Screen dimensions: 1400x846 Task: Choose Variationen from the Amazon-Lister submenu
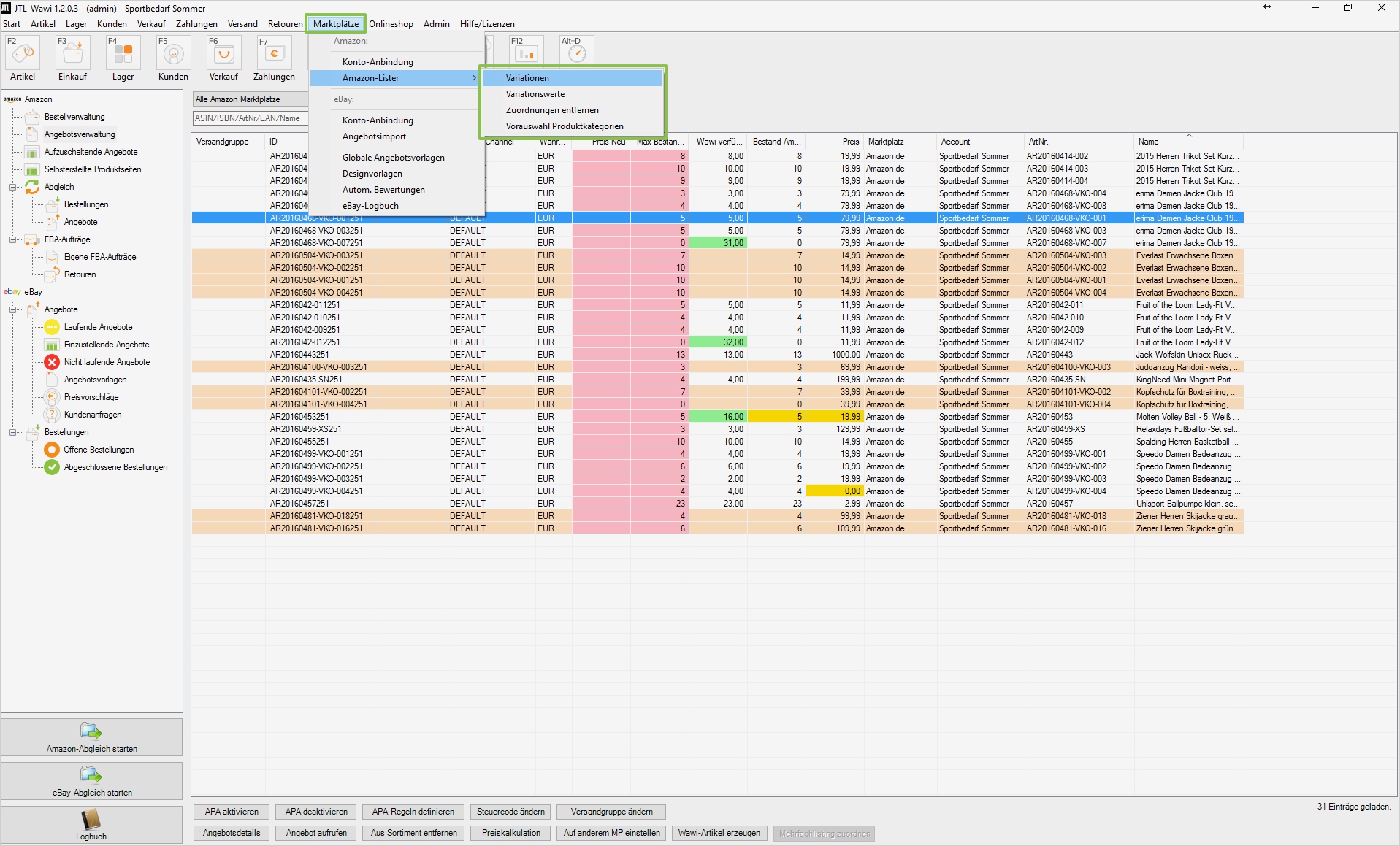pyautogui.click(x=572, y=78)
